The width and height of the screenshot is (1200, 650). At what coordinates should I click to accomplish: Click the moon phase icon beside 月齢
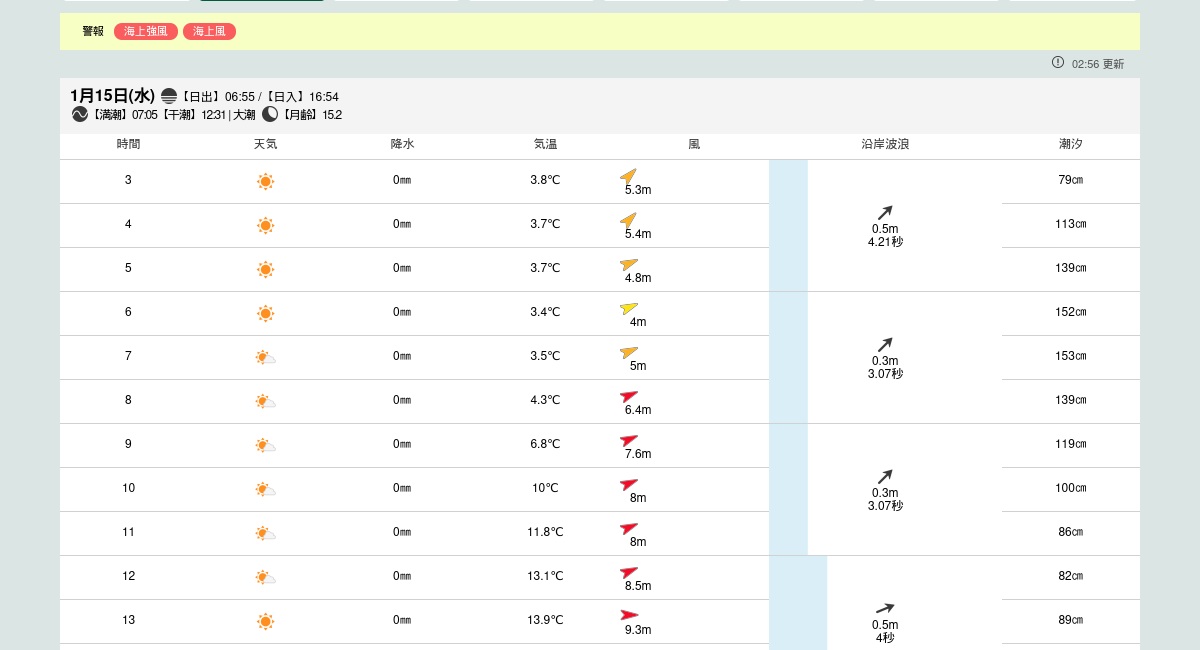point(270,115)
